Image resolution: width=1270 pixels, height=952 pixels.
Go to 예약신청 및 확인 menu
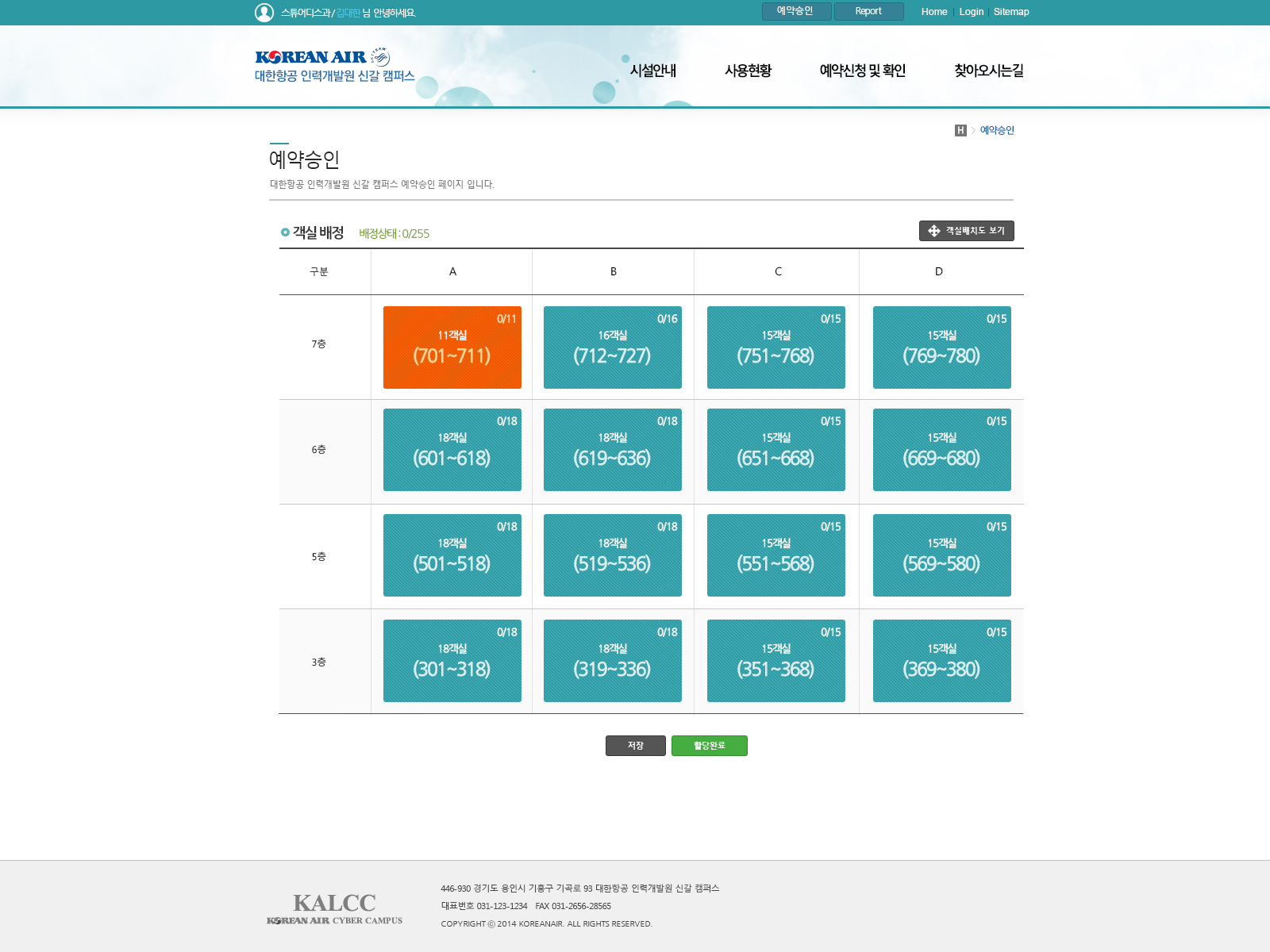[x=862, y=71]
